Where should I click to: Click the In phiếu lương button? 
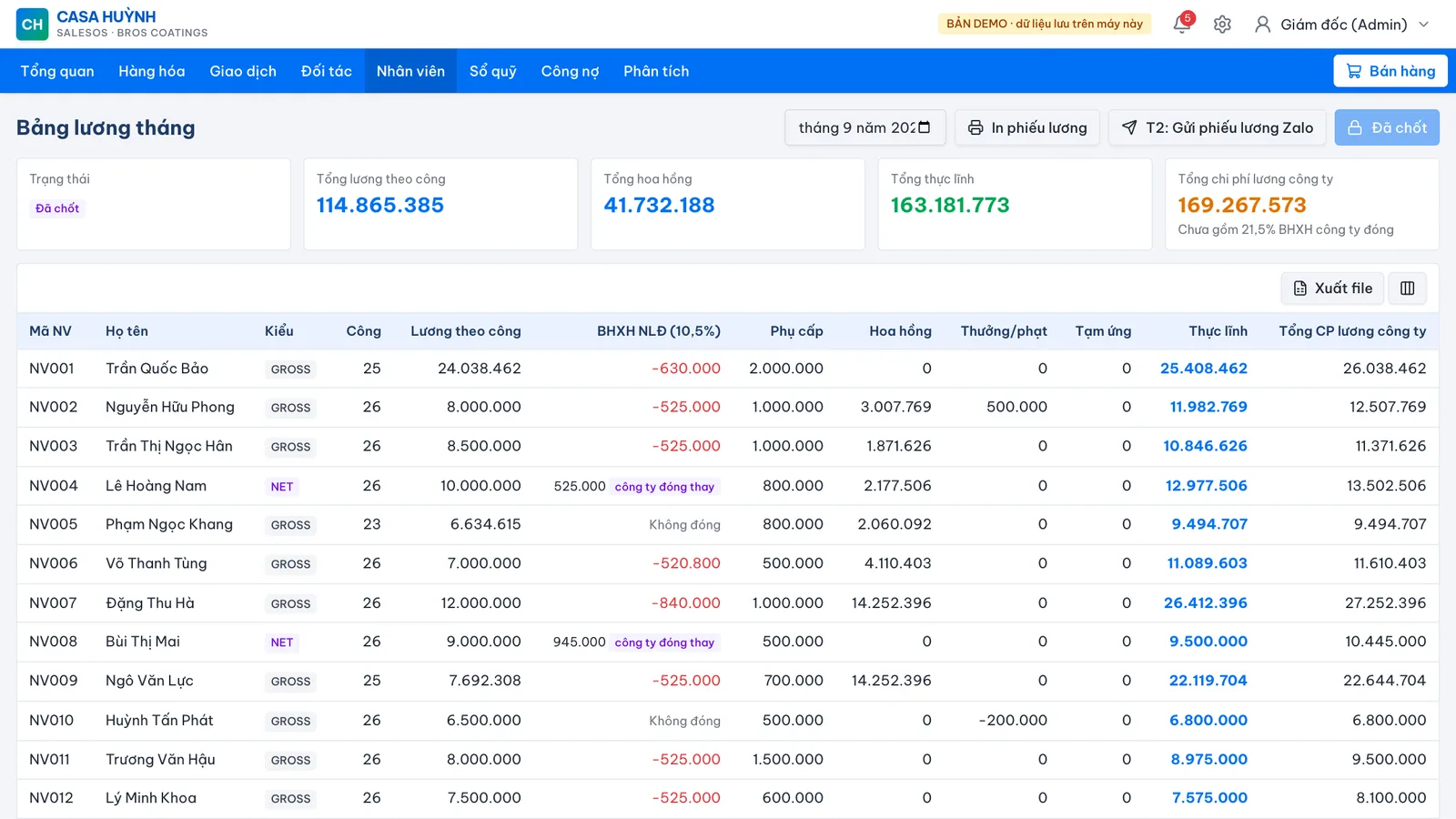(1027, 127)
